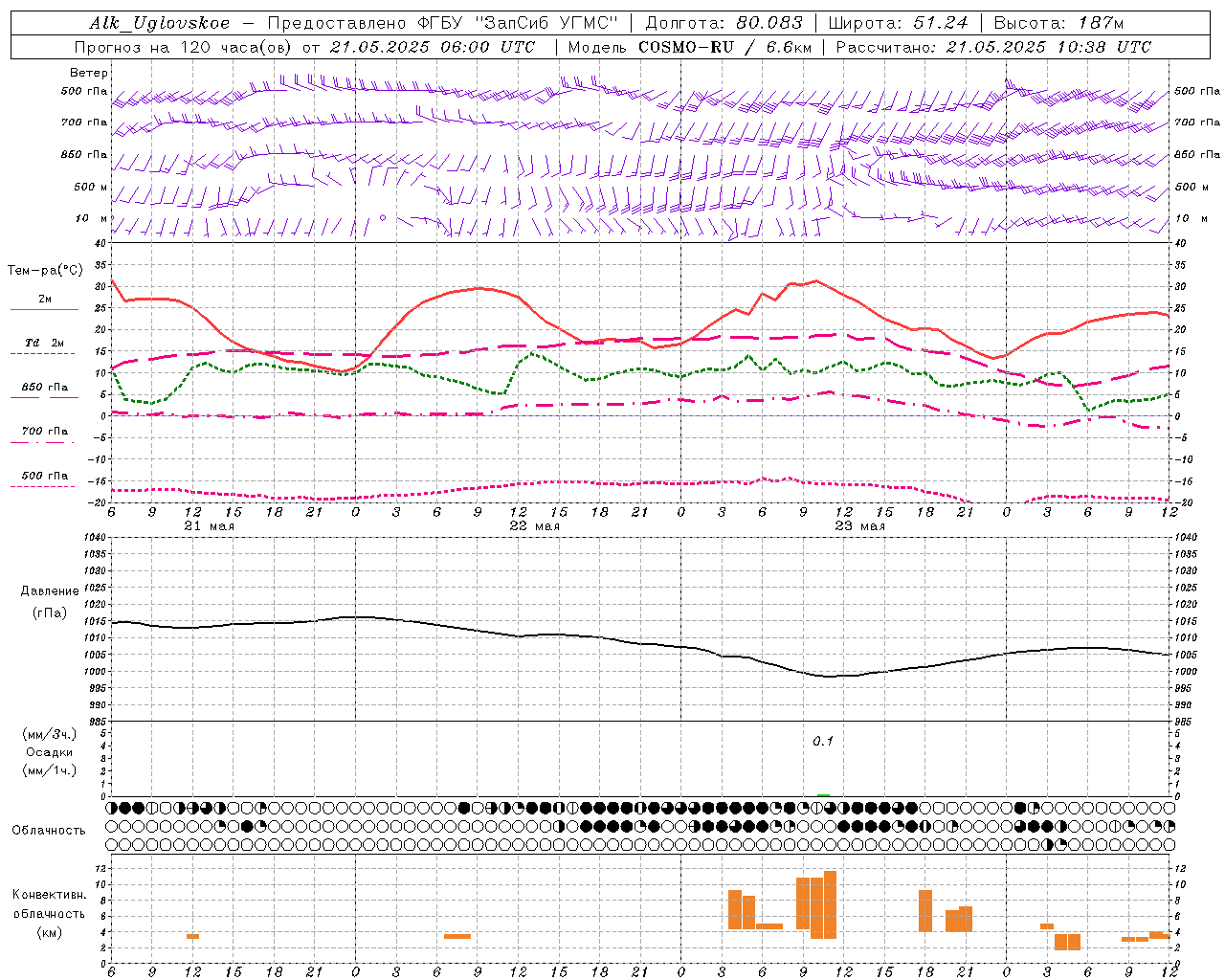Click the 850 гПа legend entry under Тем-ра
This screenshot has height=980, width=1225.
coord(44,388)
